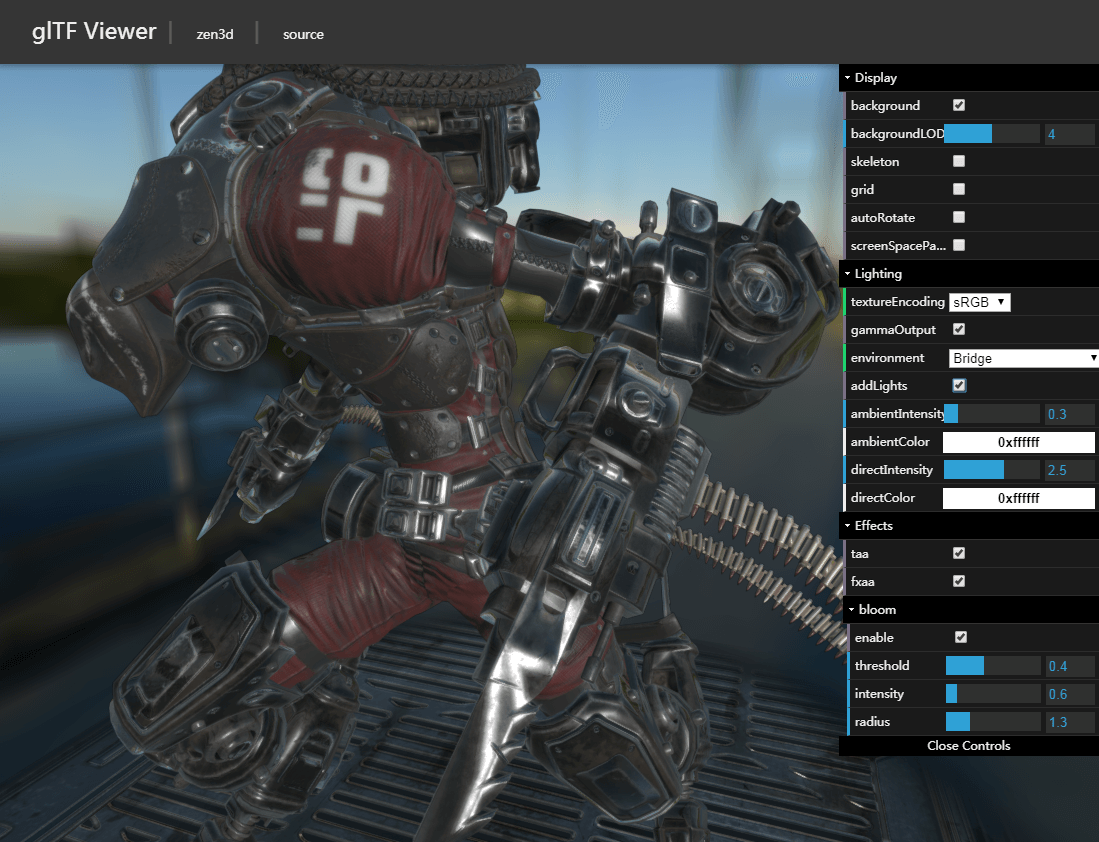Collapse the Effects folder
This screenshot has height=842, width=1099.
click(x=969, y=526)
